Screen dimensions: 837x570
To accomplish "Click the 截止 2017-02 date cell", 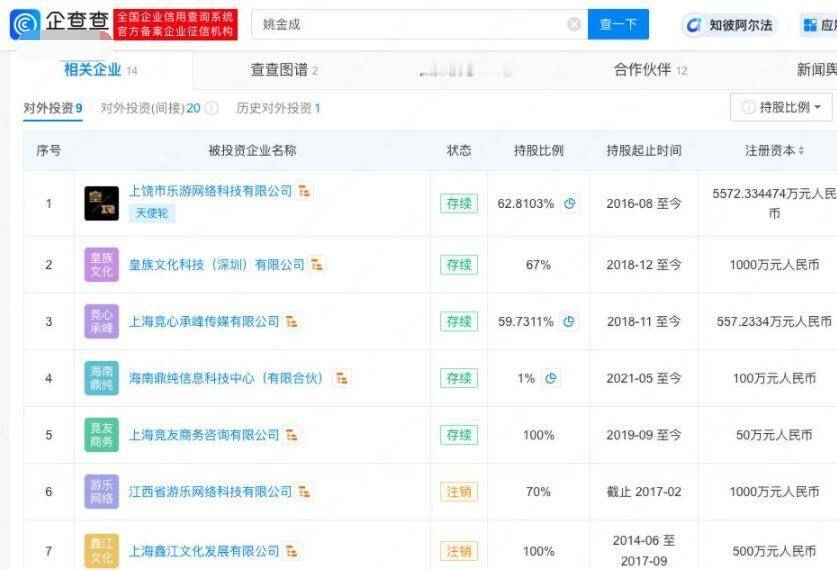I will pos(644,492).
